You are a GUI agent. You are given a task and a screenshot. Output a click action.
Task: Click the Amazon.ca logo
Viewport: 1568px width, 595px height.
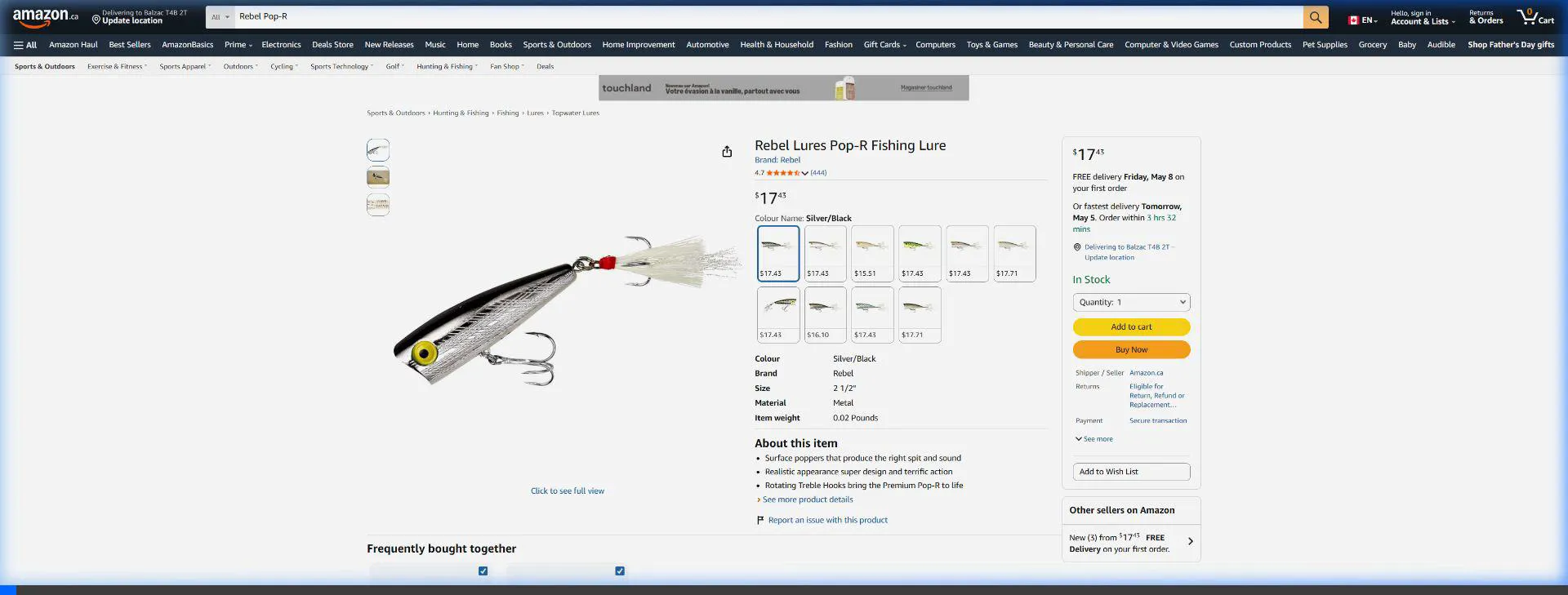pos(46,16)
